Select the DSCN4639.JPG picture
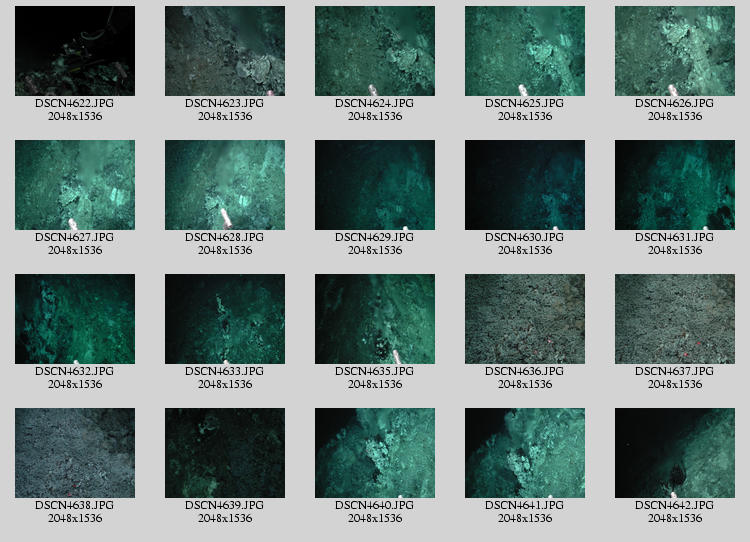The image size is (750, 542). 225,453
